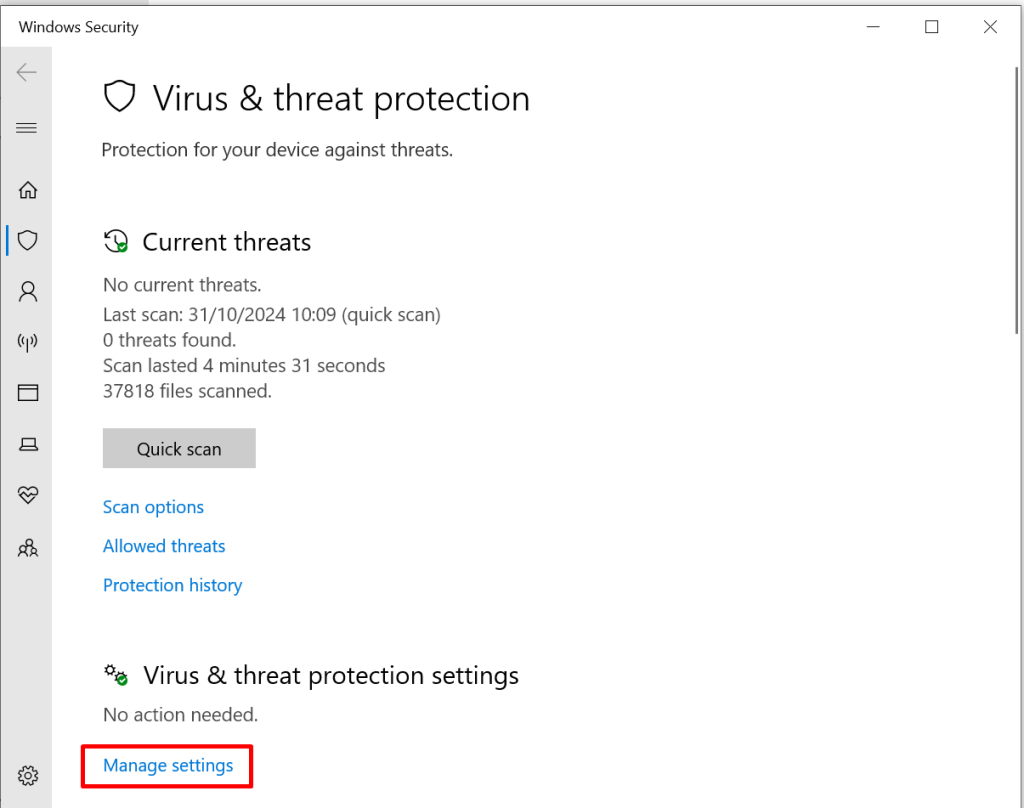Maximize the Windows Security window
1024x808 pixels.
pyautogui.click(x=932, y=27)
